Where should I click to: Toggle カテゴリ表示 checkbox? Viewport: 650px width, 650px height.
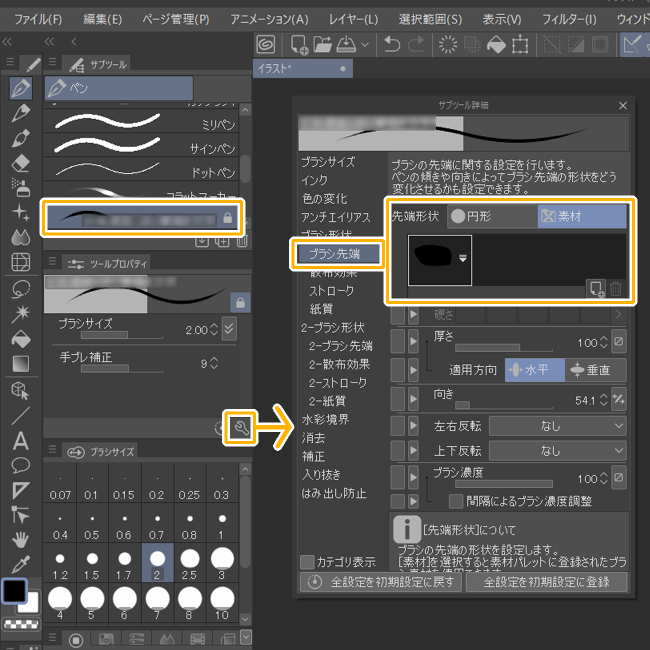(x=307, y=562)
